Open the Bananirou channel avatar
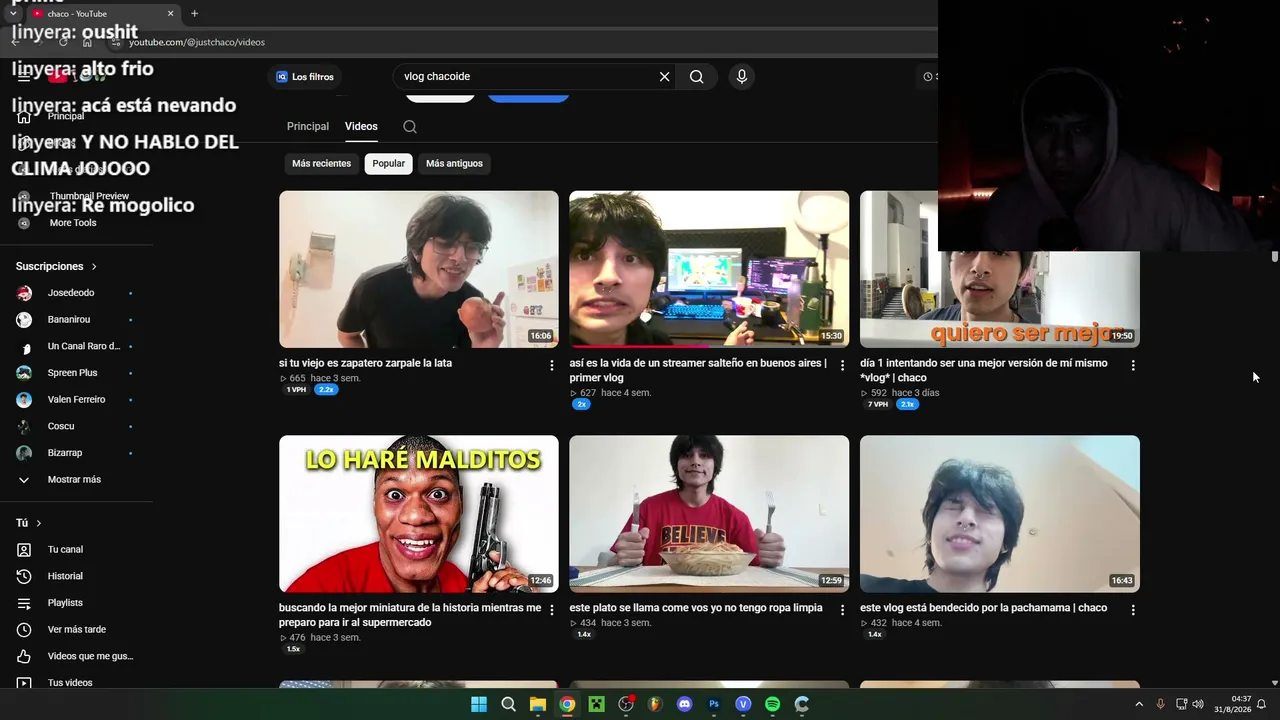The width and height of the screenshot is (1280, 720). pyautogui.click(x=24, y=320)
